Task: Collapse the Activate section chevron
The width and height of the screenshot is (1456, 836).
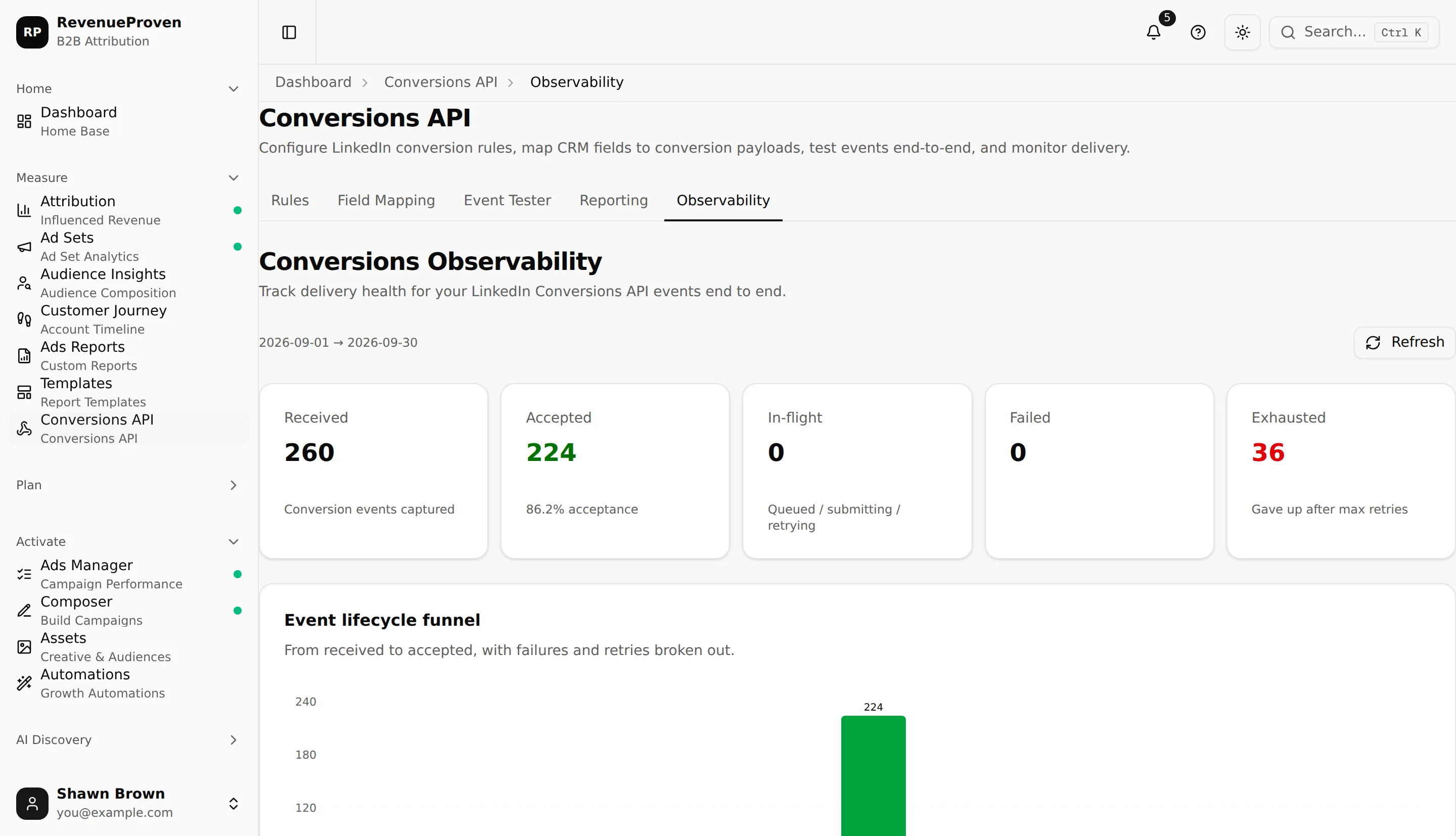Action: pos(233,542)
